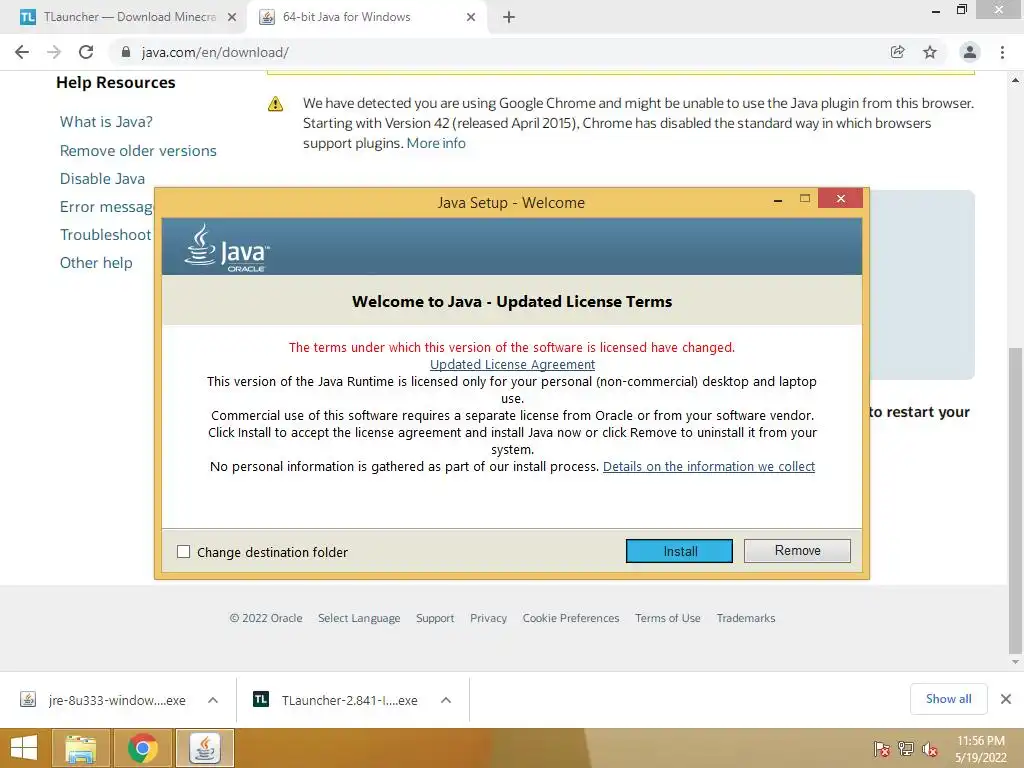1024x768 pixels.
Task: Open File Explorer from taskbar
Action: [81, 748]
